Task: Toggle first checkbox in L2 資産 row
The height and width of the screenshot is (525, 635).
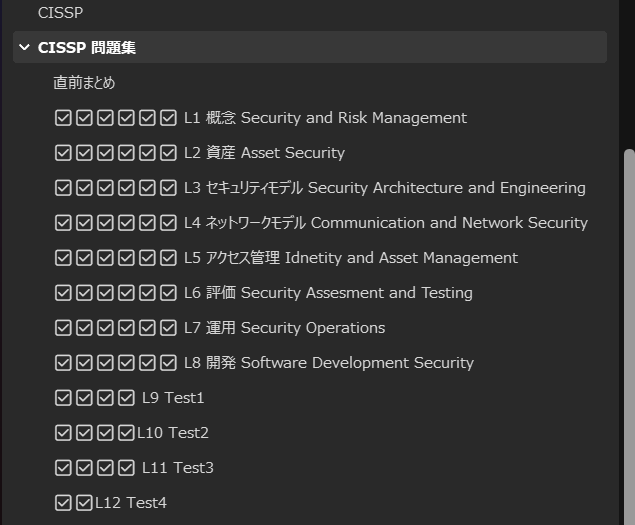Action: pos(63,153)
